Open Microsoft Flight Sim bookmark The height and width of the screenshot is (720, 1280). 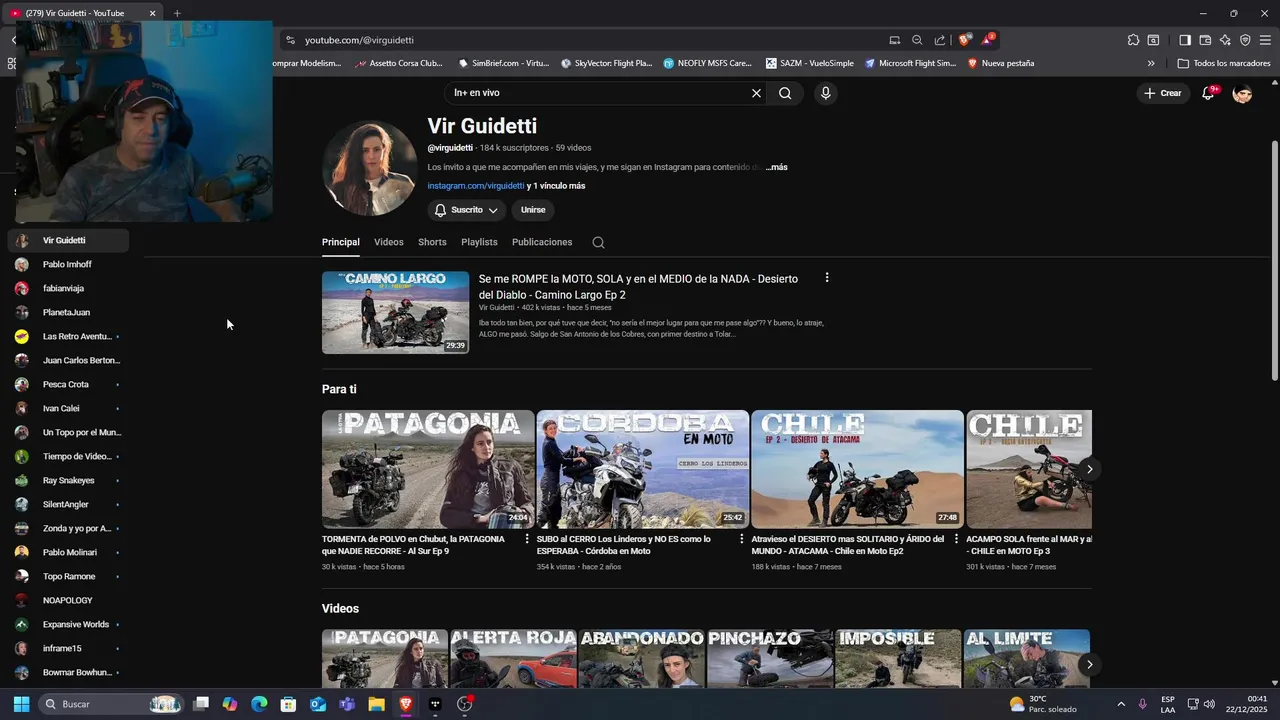click(910, 63)
